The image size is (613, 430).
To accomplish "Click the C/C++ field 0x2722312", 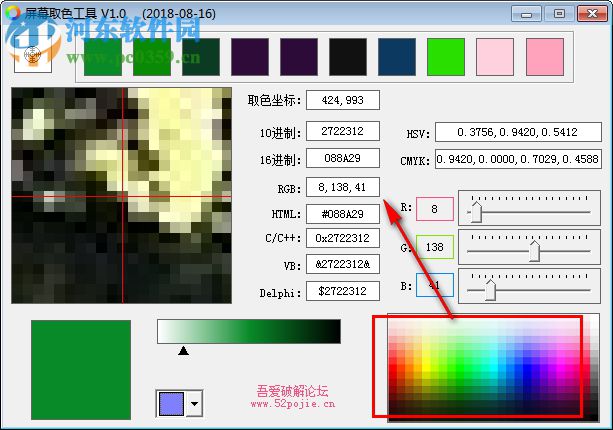I will 343,238.
